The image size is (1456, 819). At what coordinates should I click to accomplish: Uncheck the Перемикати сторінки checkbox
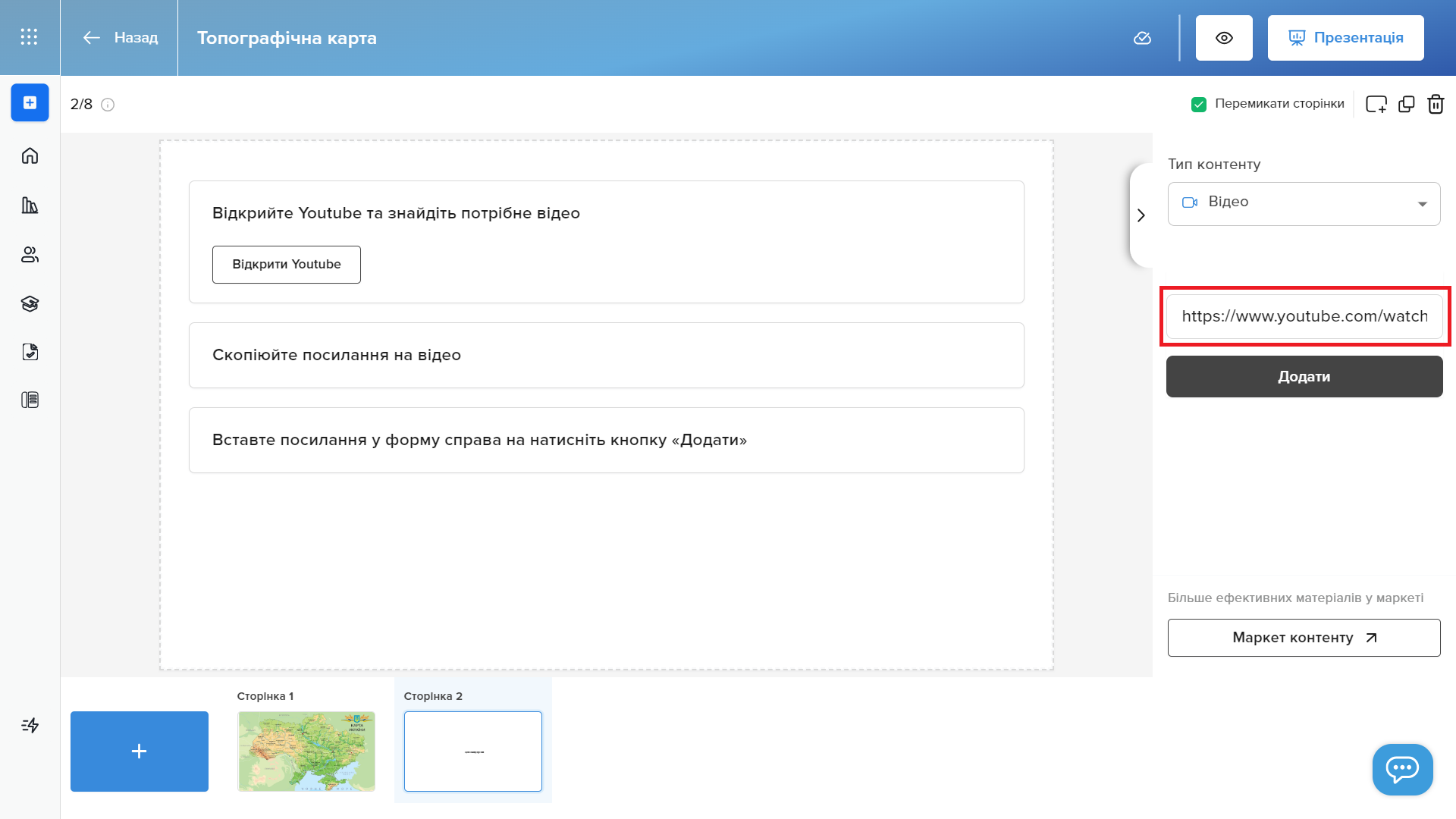coord(1199,104)
